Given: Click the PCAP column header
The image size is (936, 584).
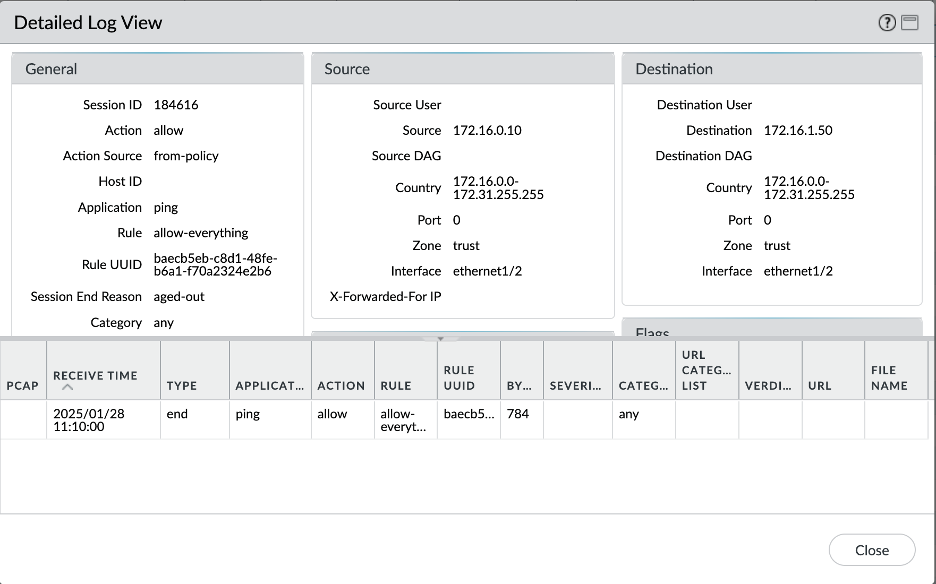Looking at the screenshot, I should coord(23,385).
